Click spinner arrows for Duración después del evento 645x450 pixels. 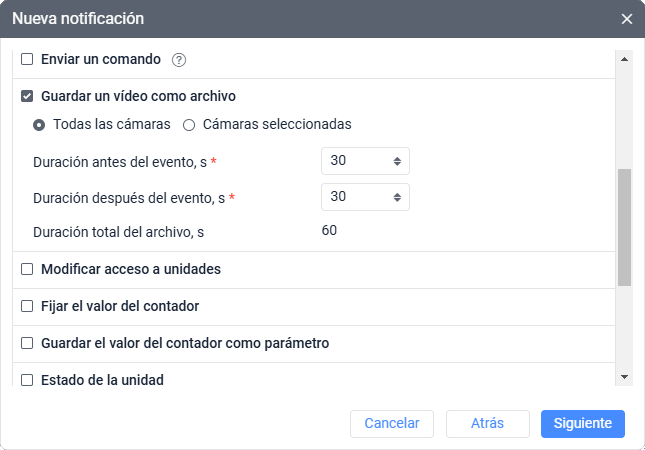click(397, 197)
